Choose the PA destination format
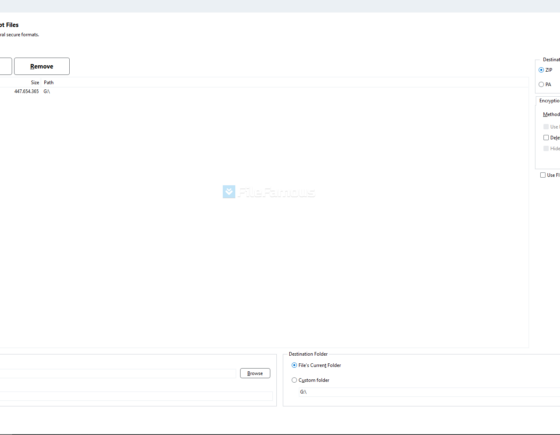The image size is (560, 435). [x=541, y=85]
